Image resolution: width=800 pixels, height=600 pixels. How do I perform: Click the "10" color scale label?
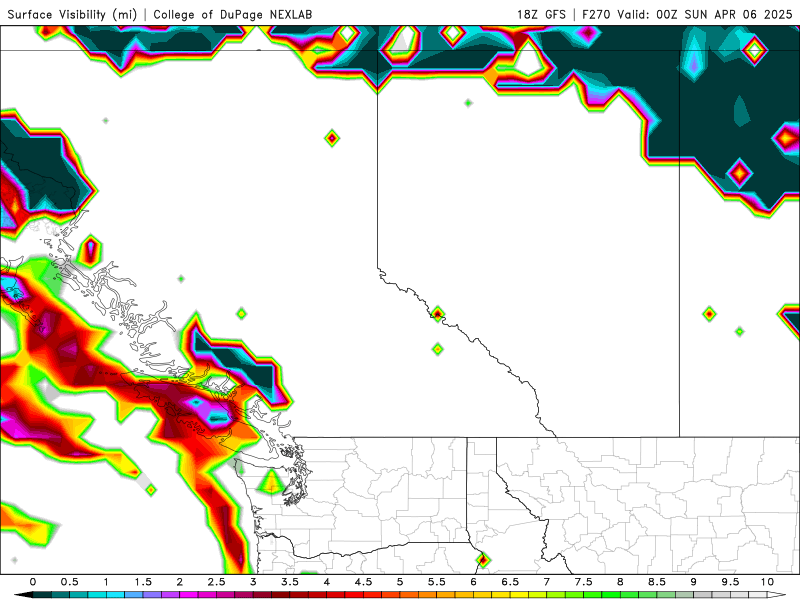[x=767, y=582]
